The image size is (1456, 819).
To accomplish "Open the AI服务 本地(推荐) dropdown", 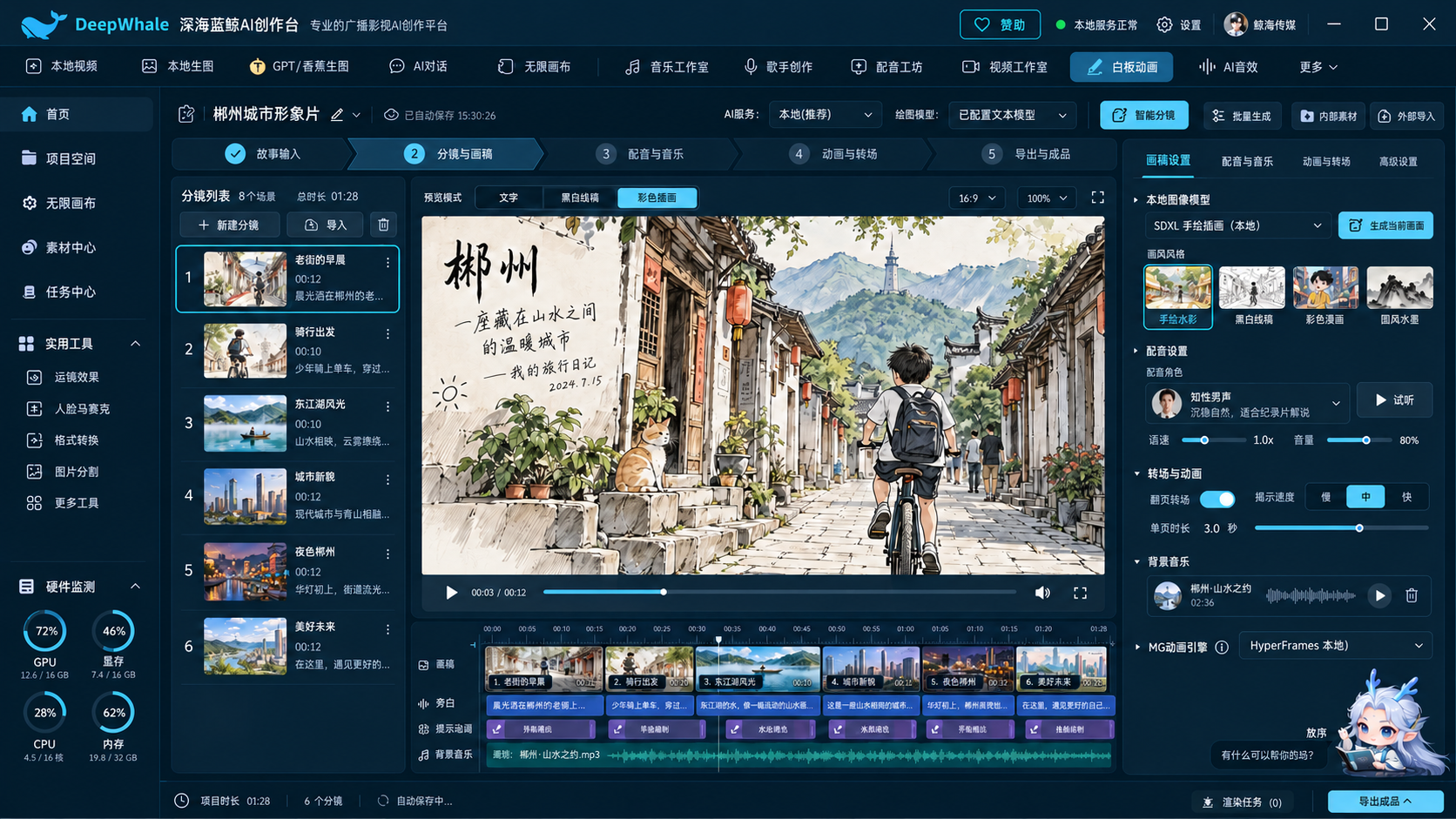I will pos(825,115).
